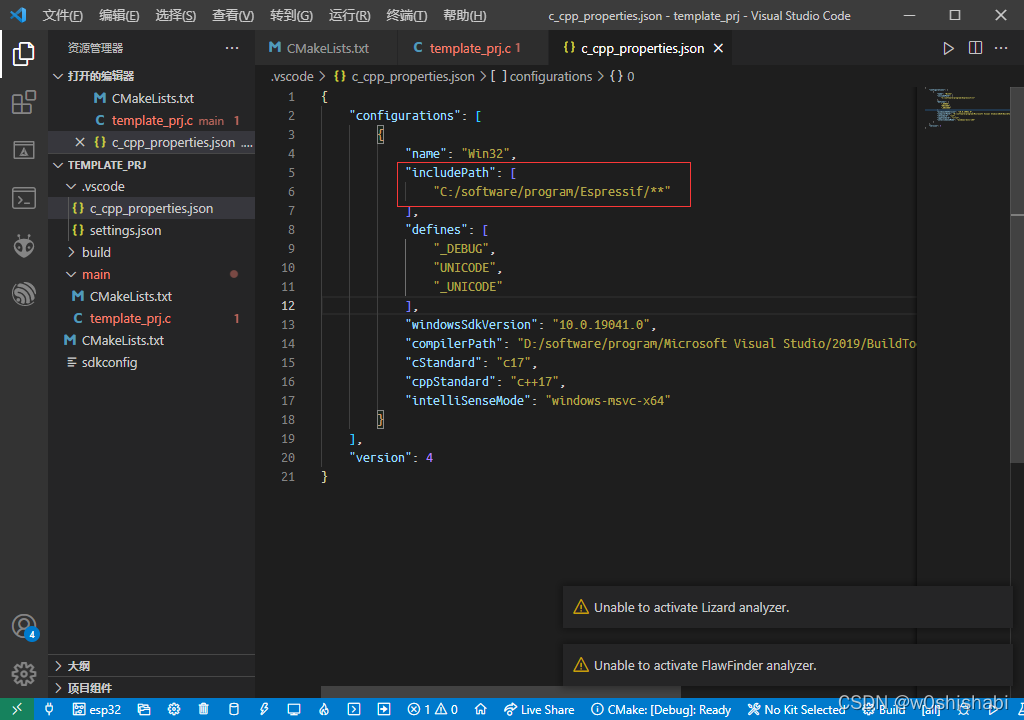Click CMake: [Debug]: Ready status item

[661, 709]
